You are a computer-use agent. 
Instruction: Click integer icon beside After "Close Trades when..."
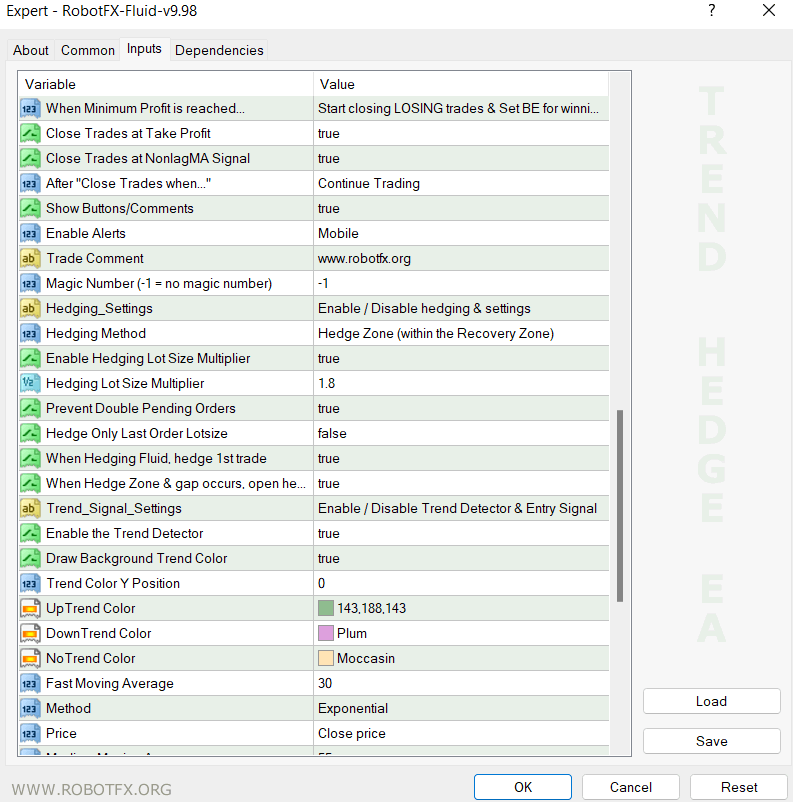30,184
